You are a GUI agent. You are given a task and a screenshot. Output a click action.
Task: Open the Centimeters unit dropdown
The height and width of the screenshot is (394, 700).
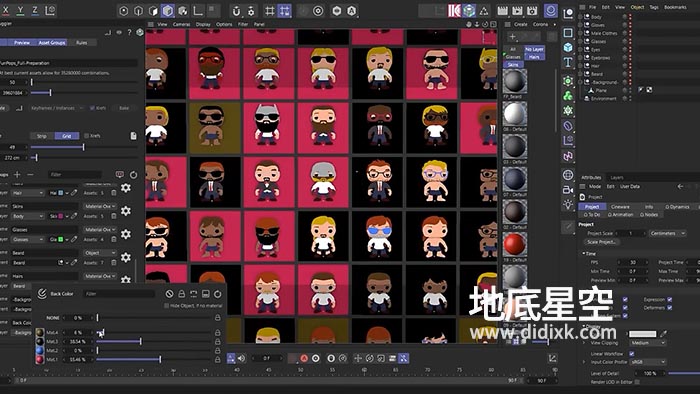click(667, 233)
